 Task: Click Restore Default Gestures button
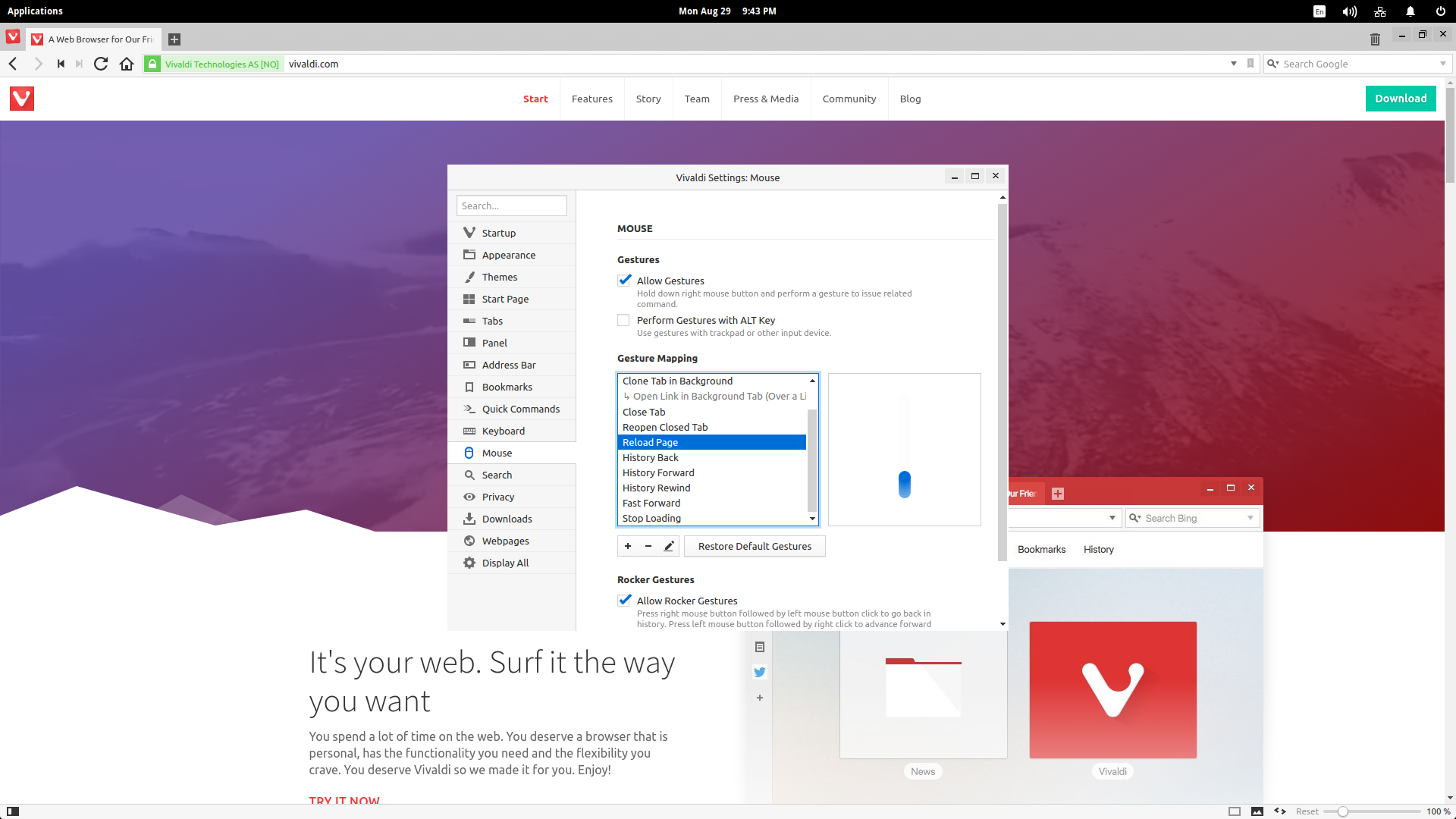pyautogui.click(x=755, y=546)
